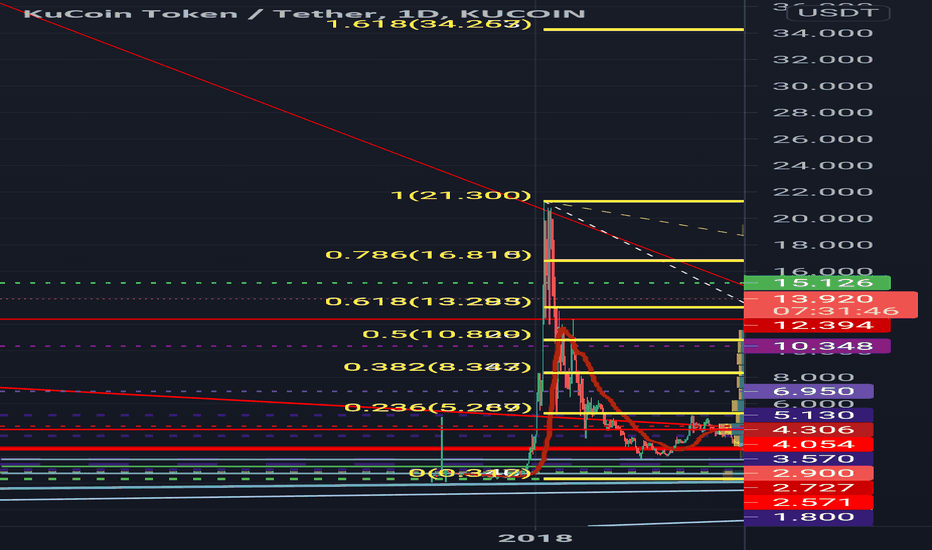Click the green 15.126 price label
This screenshot has height=550, width=932.
[817, 282]
